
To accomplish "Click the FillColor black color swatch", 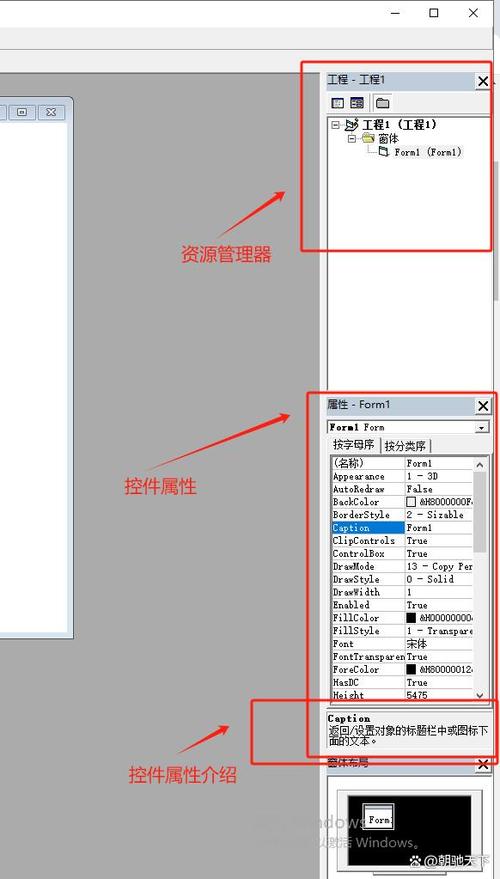I will click(411, 618).
